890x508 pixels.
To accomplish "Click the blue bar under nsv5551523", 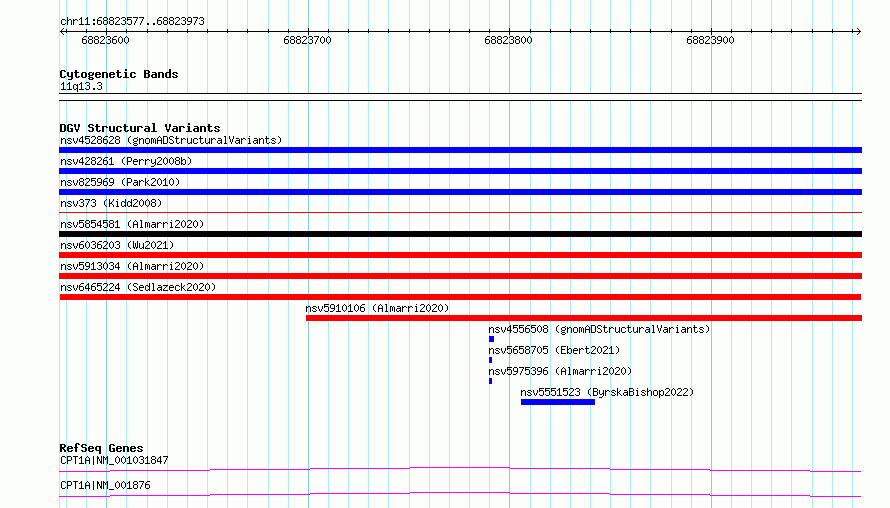I will click(x=558, y=402).
